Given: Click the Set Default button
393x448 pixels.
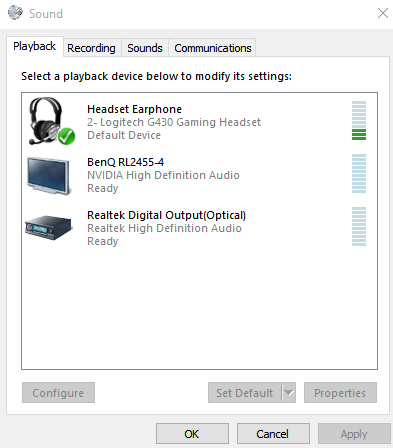Looking at the screenshot, I should (x=245, y=393).
